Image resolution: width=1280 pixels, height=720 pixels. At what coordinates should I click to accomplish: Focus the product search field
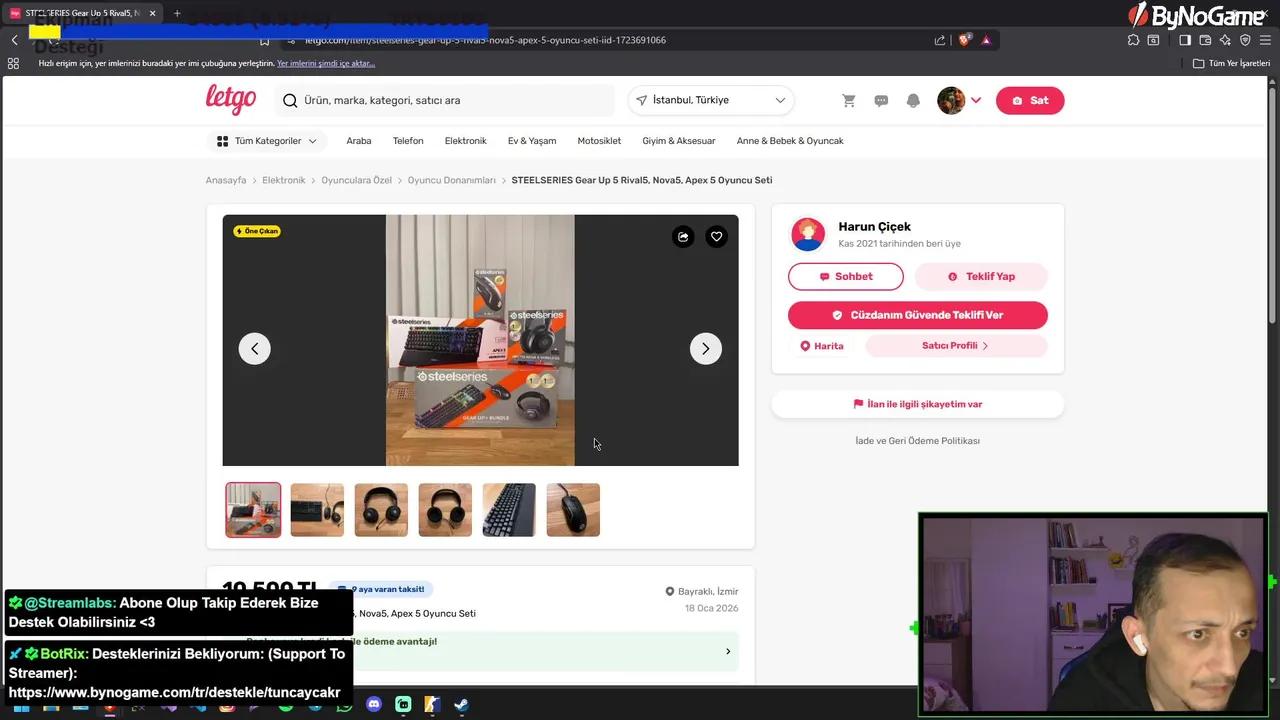(445, 100)
